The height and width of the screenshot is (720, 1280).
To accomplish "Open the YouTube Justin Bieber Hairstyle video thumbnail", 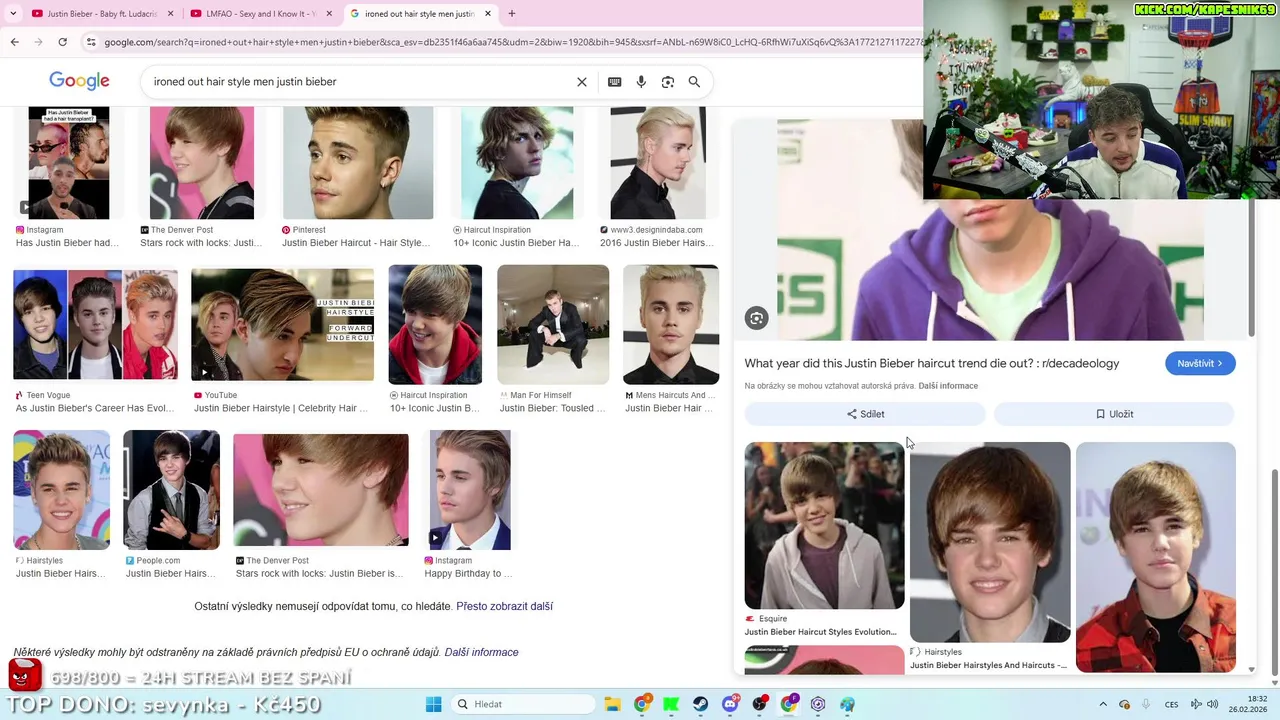I will tap(283, 325).
